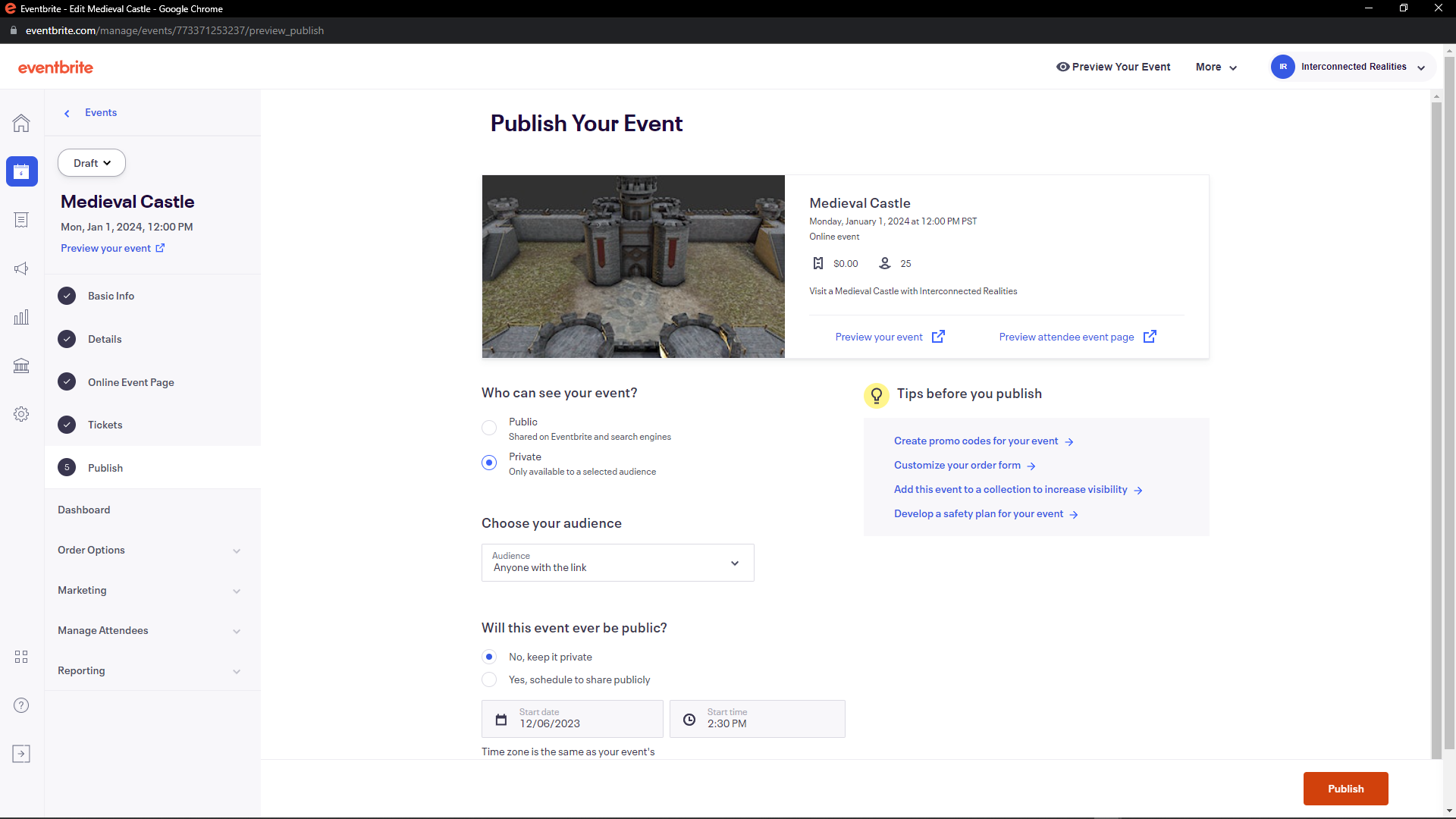Click the orders list icon in sidebar
This screenshot has height=819, width=1456.
coord(21,220)
